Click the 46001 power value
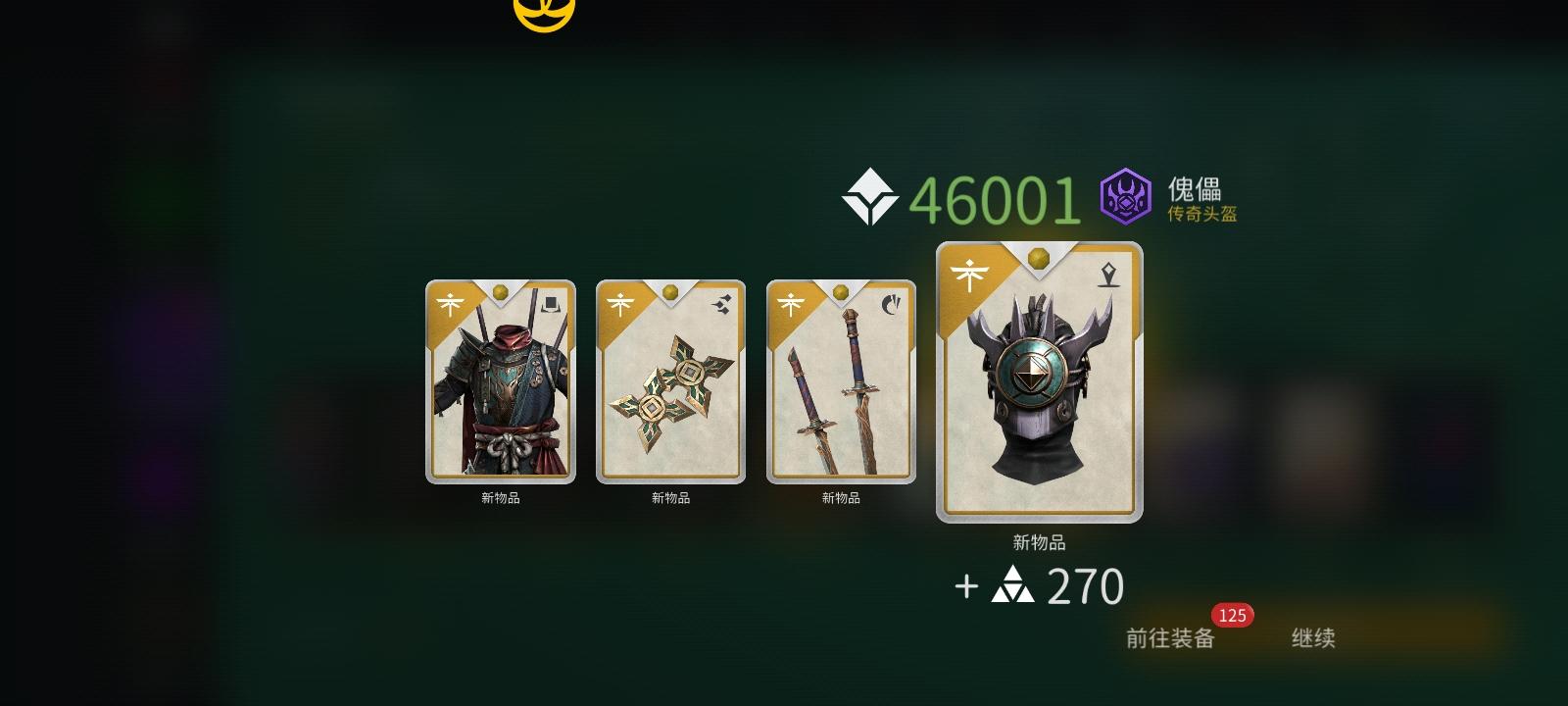1568x706 pixels. 995,200
